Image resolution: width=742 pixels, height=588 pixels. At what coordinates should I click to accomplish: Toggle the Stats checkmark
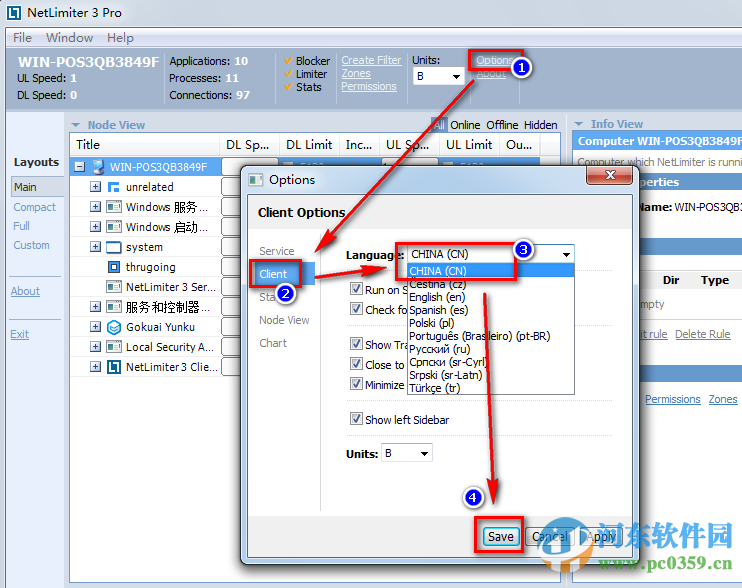(288, 87)
